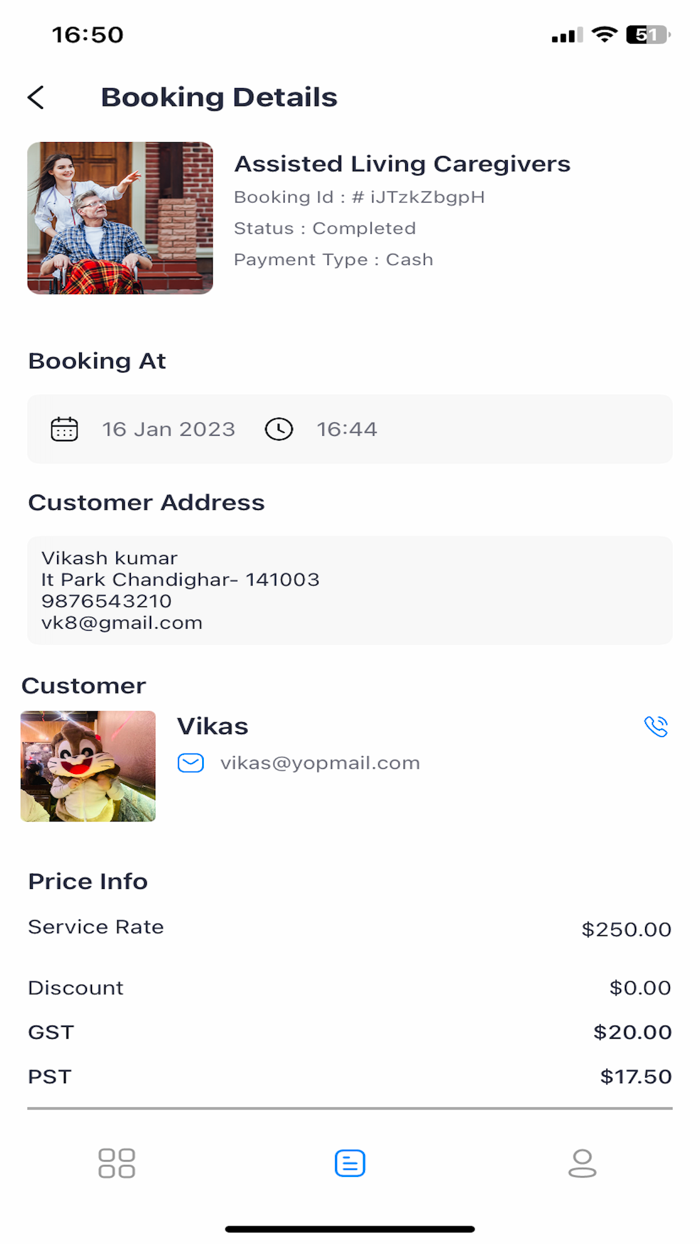The image size is (700, 1244).
Task: Open the bookings list tab
Action: point(350,1163)
